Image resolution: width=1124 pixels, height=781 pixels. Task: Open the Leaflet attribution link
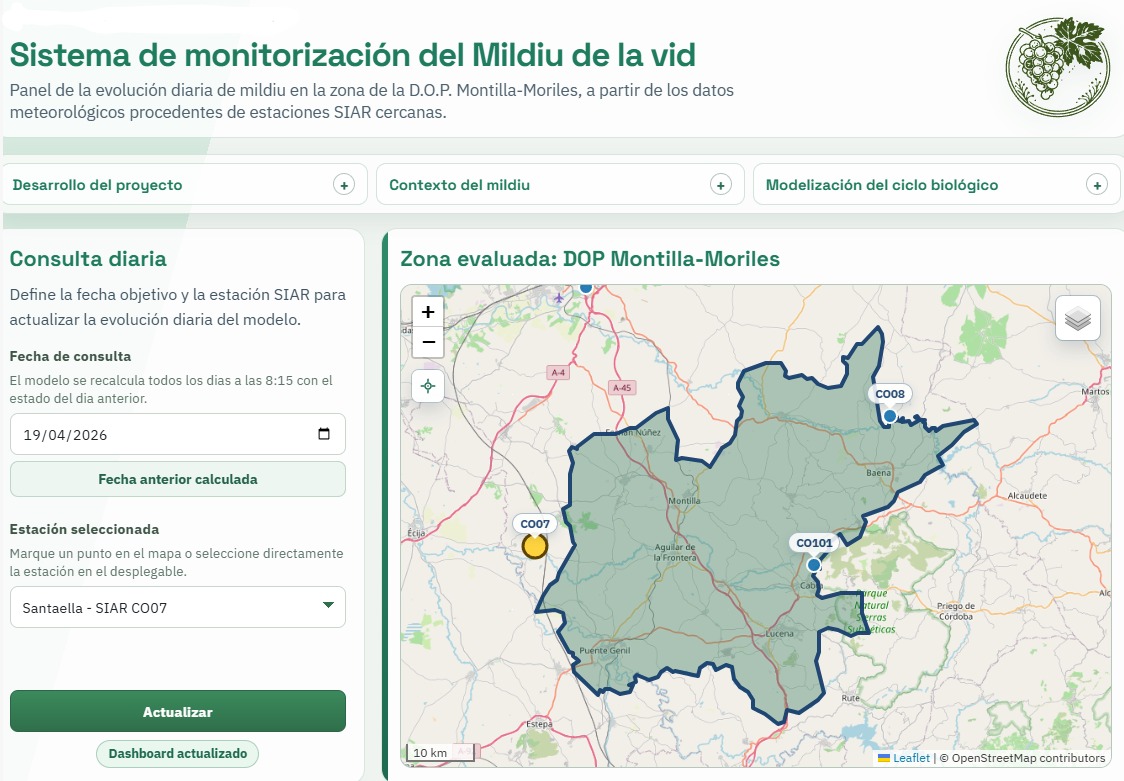(x=911, y=758)
